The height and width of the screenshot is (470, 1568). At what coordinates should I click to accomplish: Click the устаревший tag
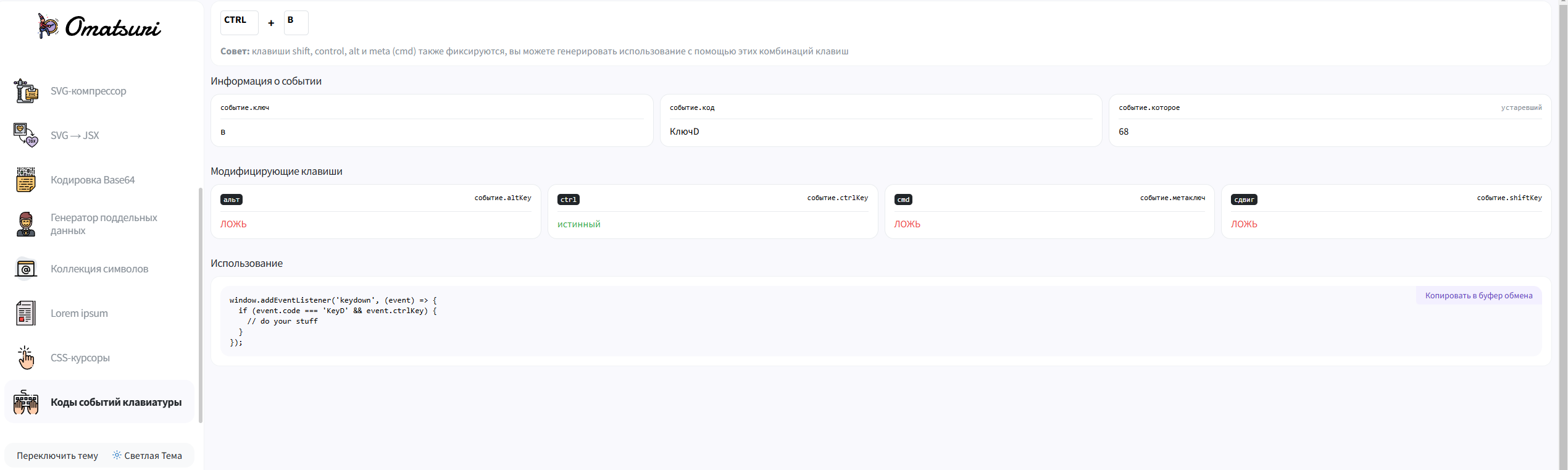(x=1521, y=107)
